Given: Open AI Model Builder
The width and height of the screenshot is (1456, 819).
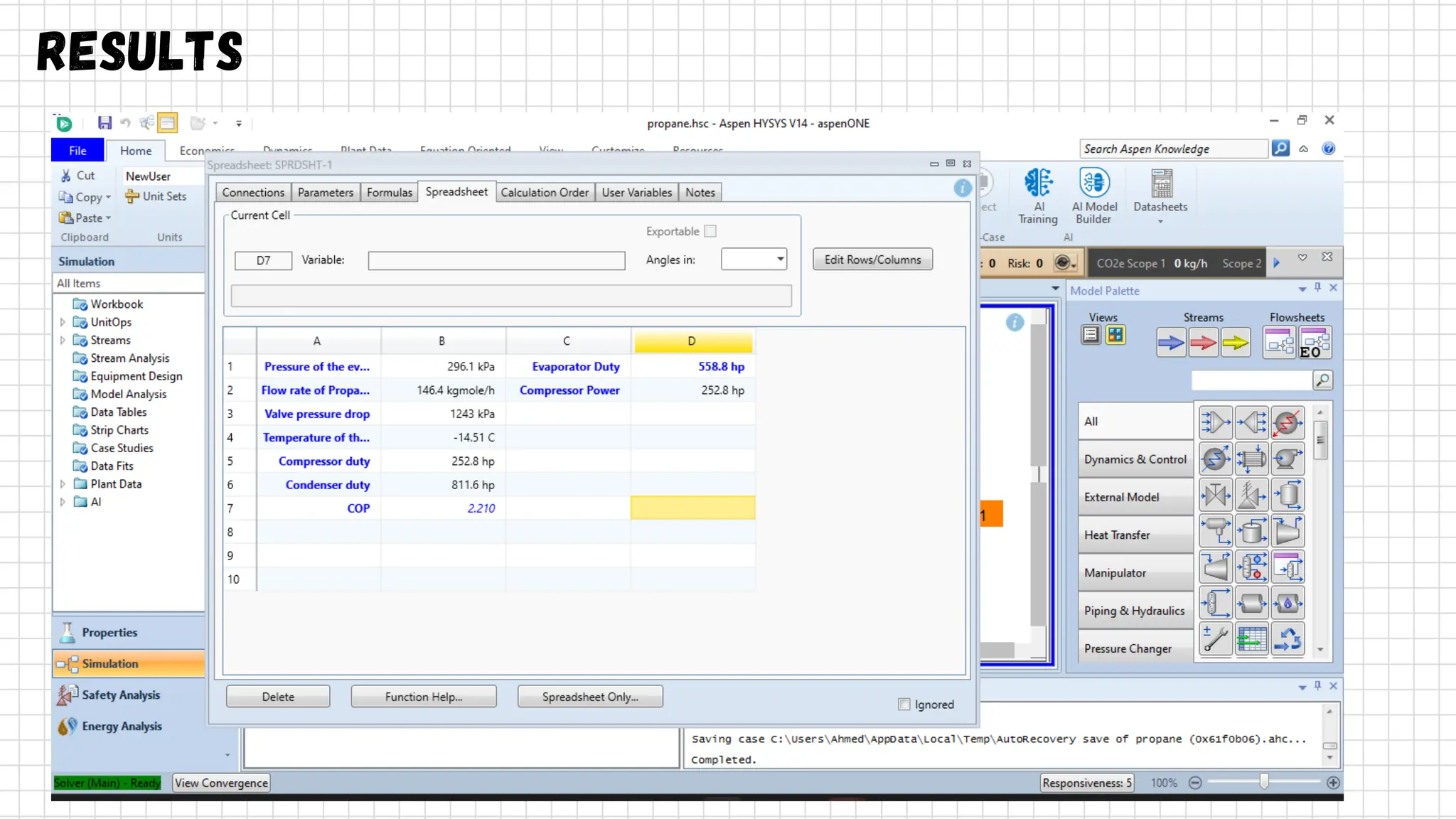Looking at the screenshot, I should pos(1093,183).
